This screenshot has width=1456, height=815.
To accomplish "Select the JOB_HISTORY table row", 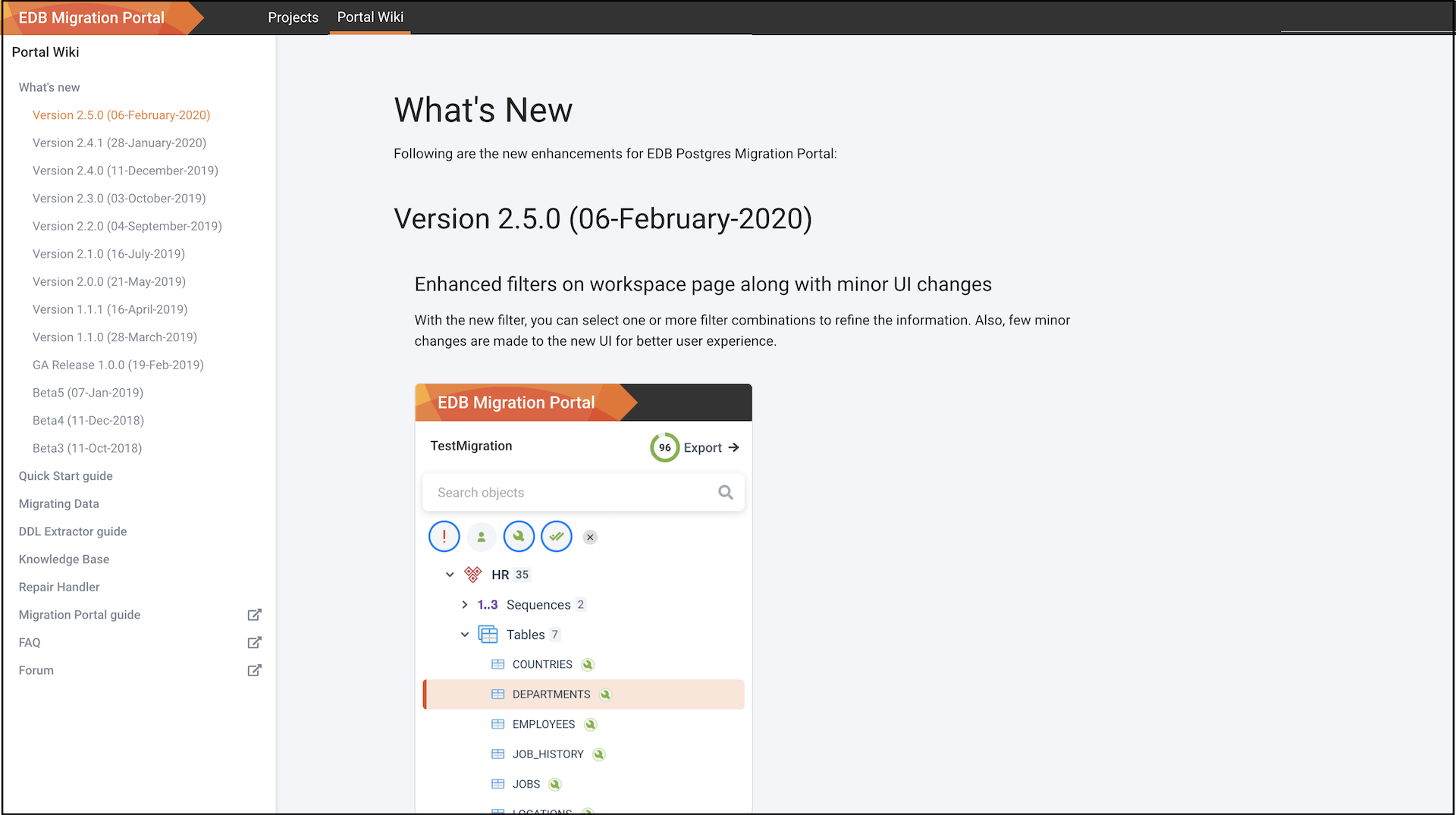I will point(583,754).
